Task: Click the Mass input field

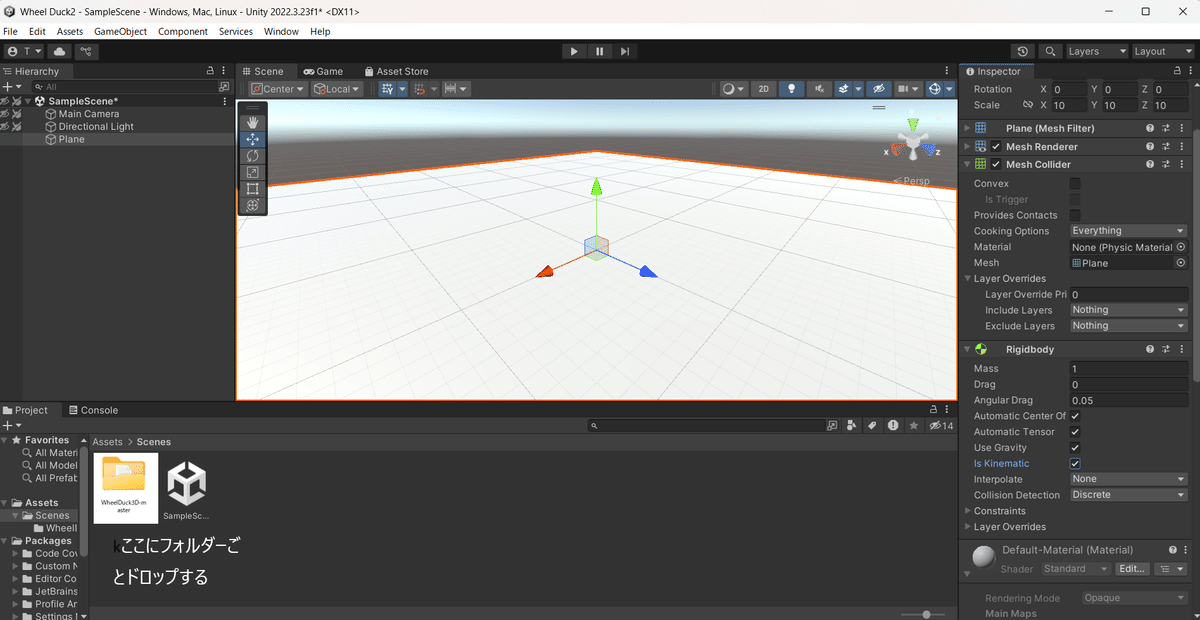Action: point(1129,369)
